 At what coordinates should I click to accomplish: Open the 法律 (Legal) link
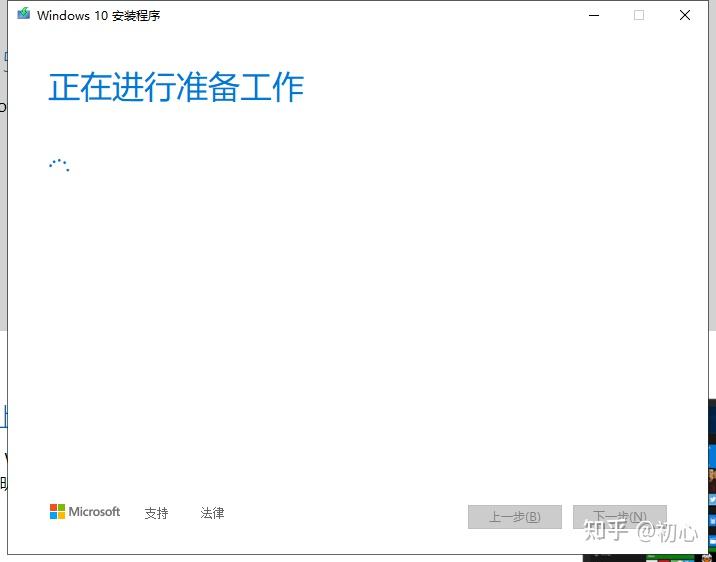(x=212, y=513)
